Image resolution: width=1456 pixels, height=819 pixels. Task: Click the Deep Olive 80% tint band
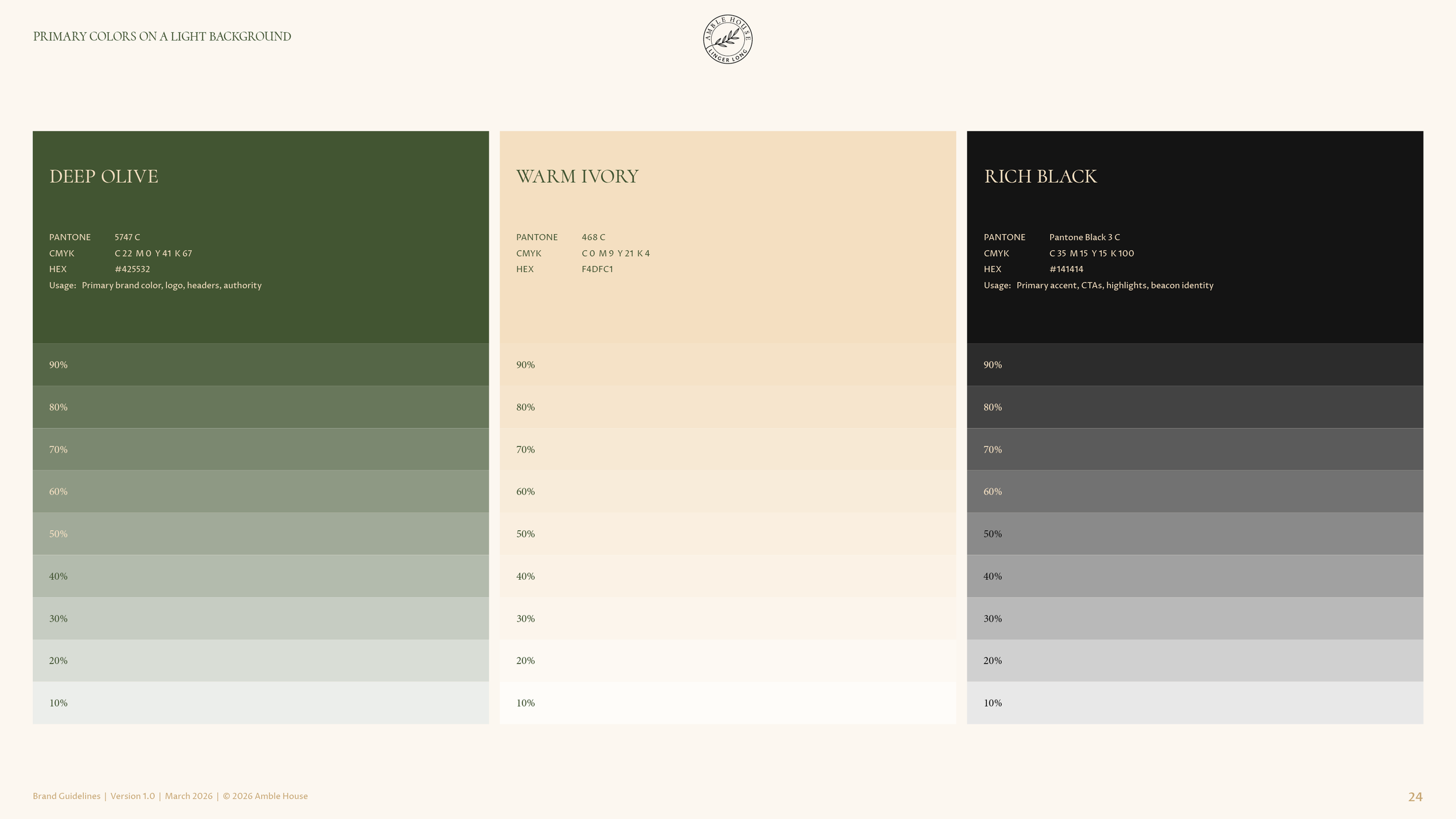pos(260,407)
